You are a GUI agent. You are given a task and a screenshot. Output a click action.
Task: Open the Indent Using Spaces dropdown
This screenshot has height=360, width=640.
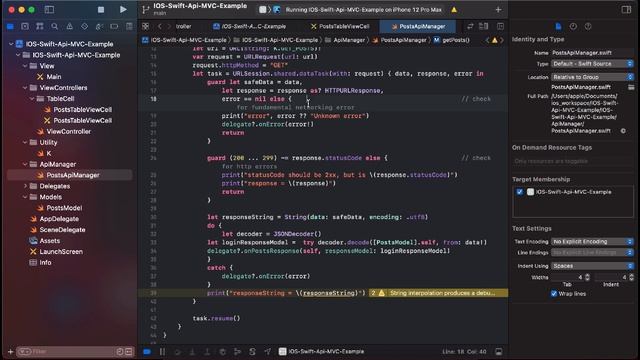pyautogui.click(x=592, y=266)
